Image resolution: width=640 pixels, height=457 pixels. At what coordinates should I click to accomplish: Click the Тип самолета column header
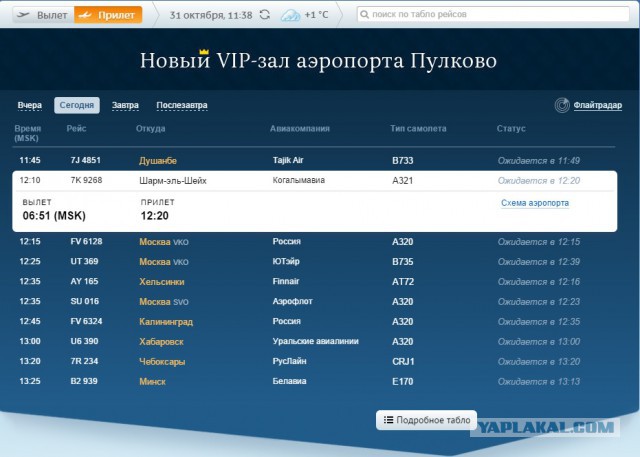pos(418,129)
